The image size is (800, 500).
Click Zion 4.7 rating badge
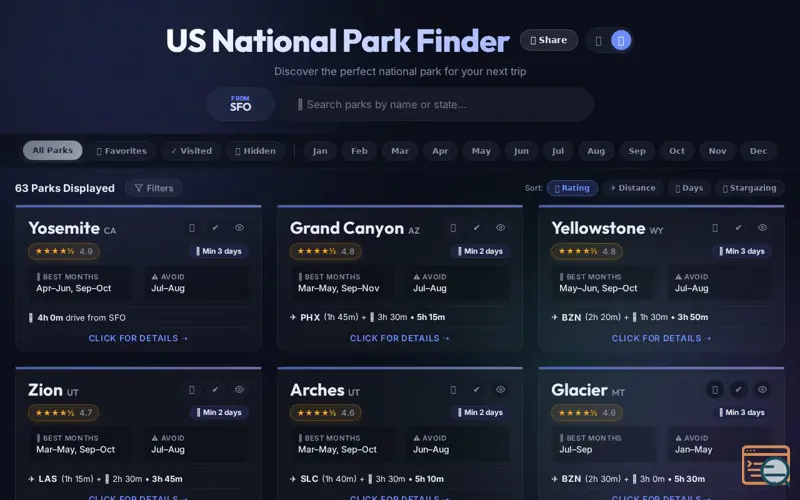[x=64, y=413]
